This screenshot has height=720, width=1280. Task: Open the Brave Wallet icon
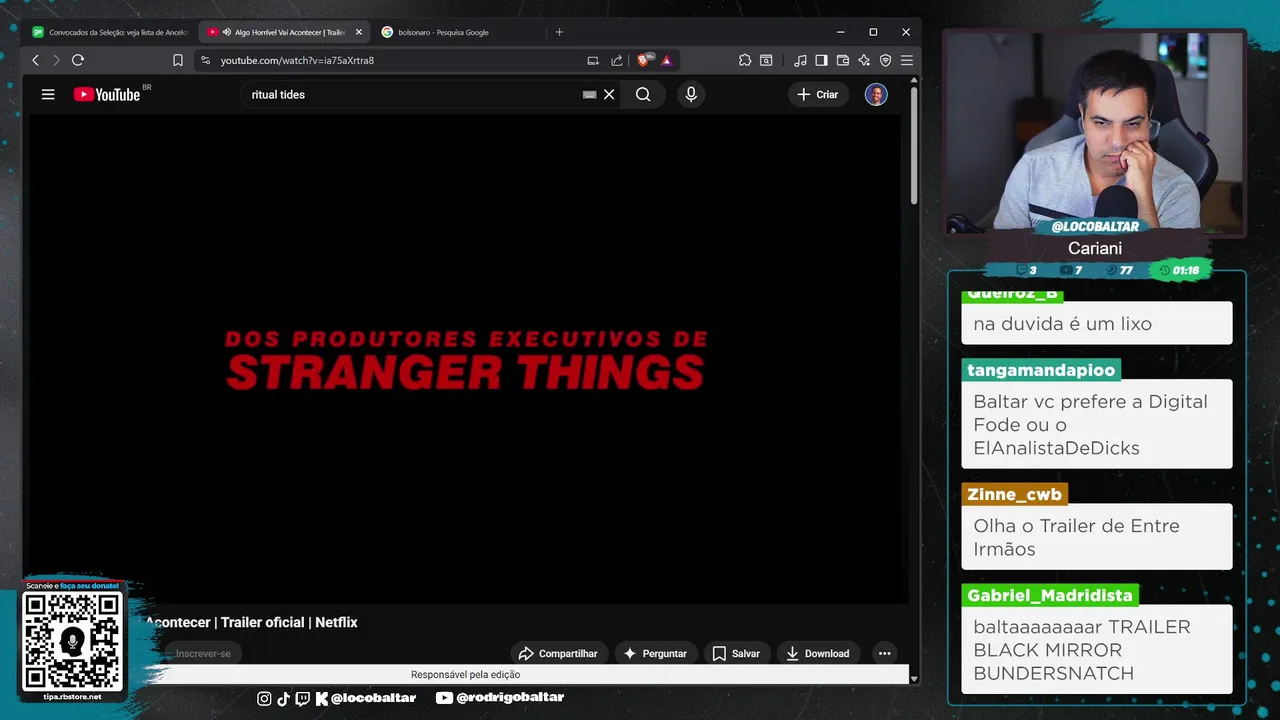click(x=842, y=60)
